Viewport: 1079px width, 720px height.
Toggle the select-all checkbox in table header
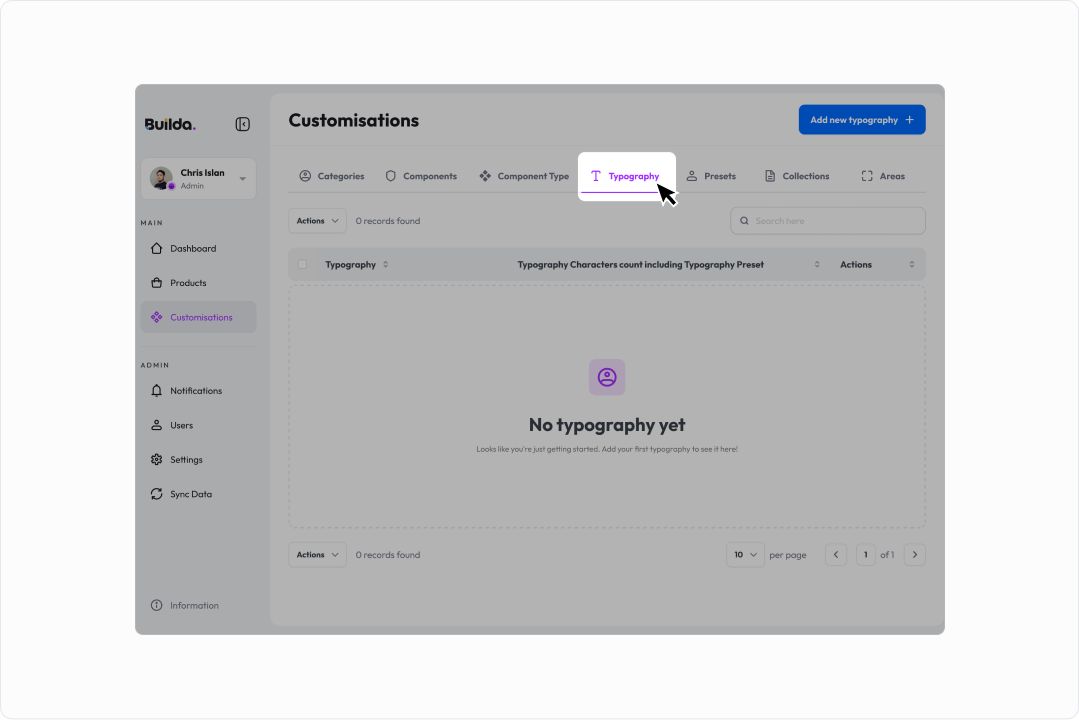pos(302,264)
